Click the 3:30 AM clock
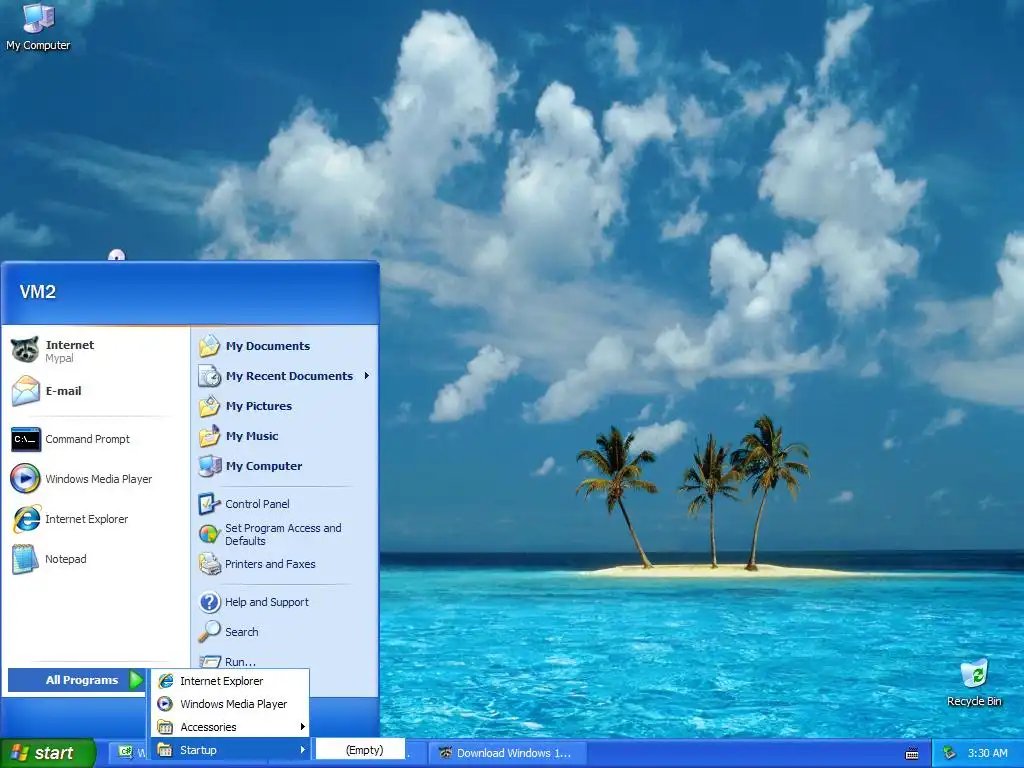This screenshot has width=1024, height=768. [987, 753]
